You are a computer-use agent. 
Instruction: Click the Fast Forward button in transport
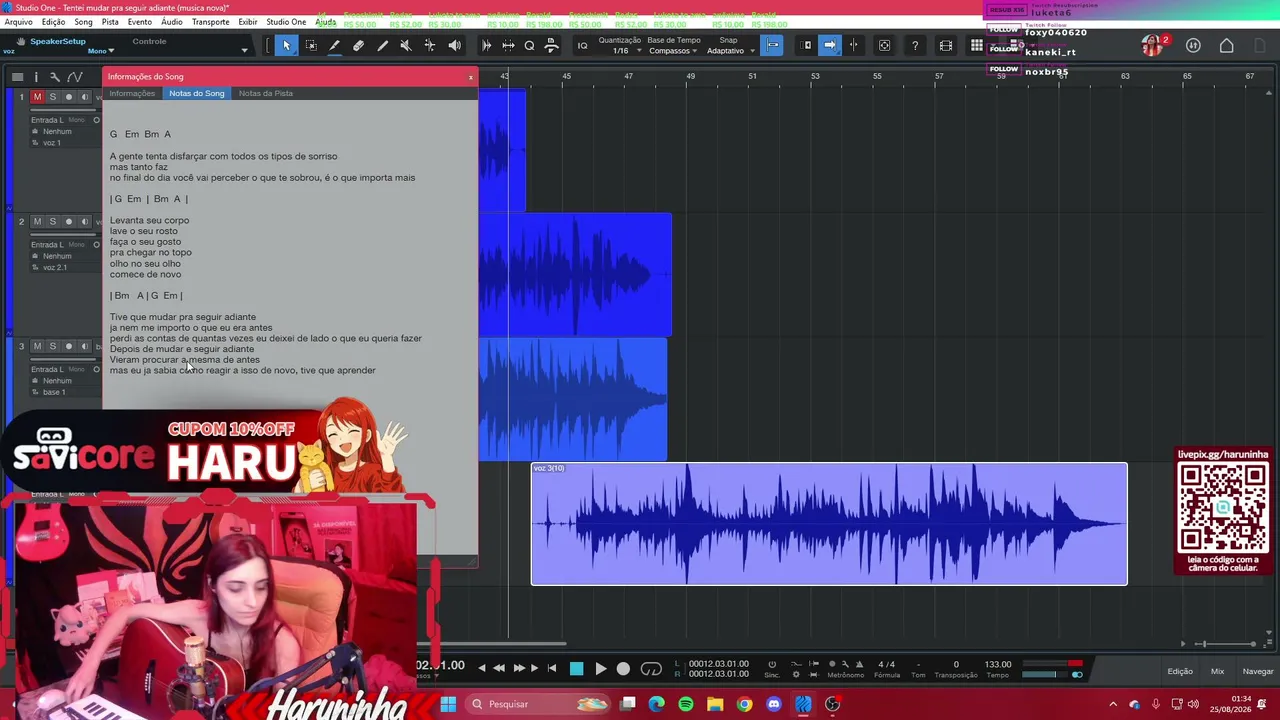pyautogui.click(x=519, y=668)
